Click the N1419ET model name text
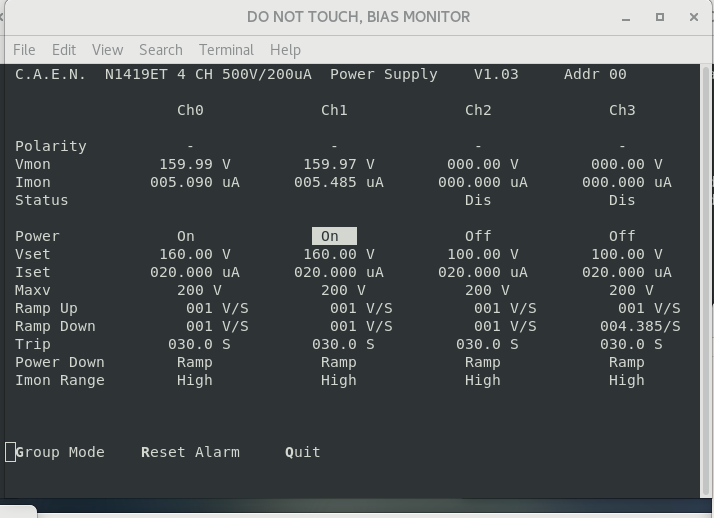This screenshot has height=518, width=714. [136, 74]
